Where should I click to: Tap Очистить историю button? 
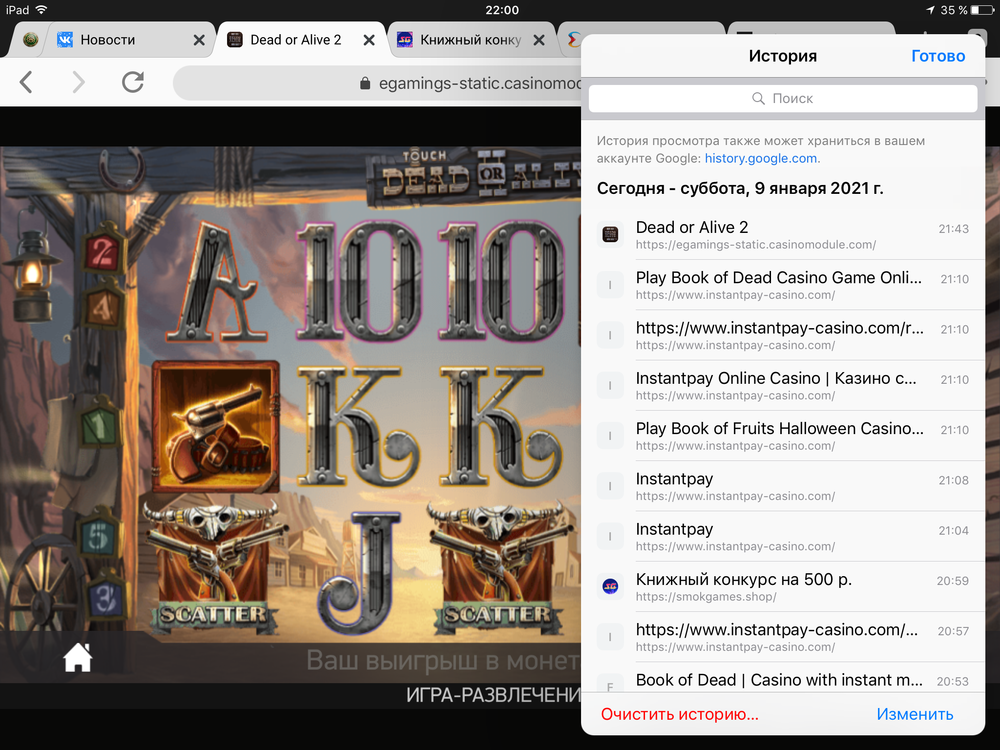pos(679,714)
